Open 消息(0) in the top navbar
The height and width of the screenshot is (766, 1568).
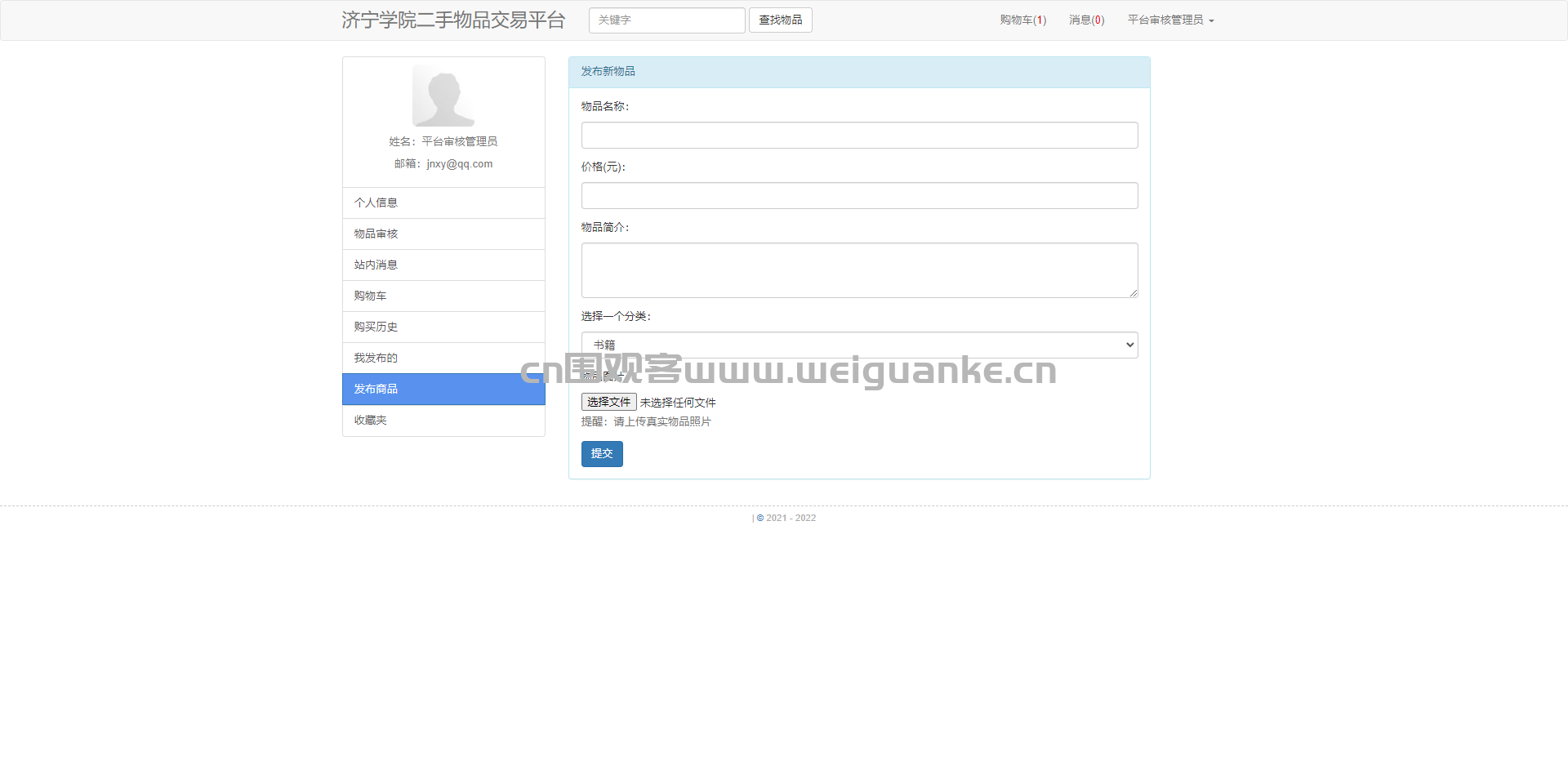coord(1086,20)
